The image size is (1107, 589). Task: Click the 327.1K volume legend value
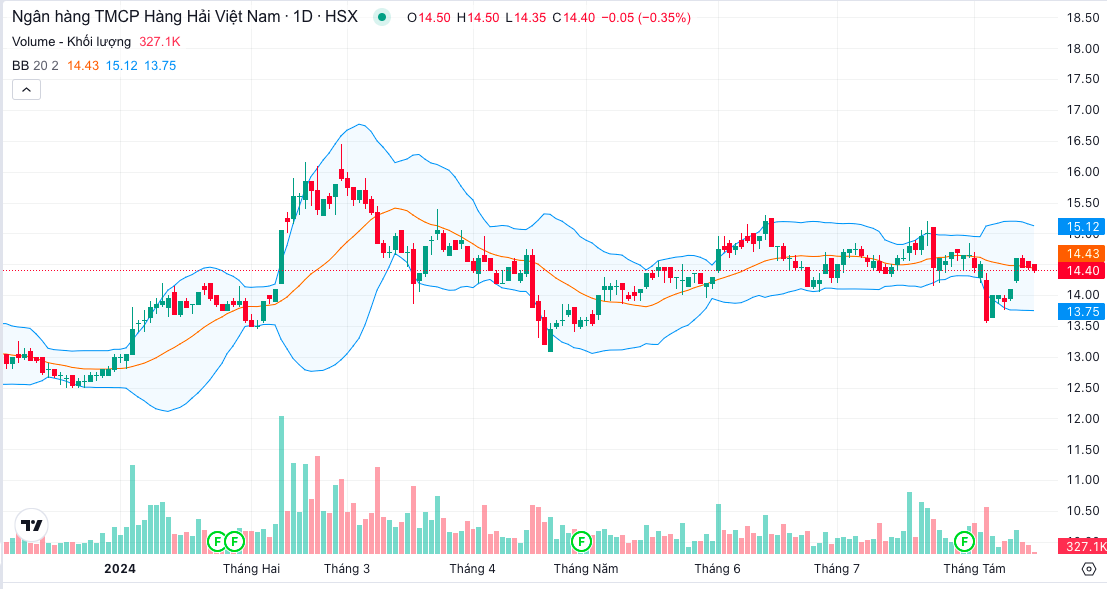[x=160, y=42]
